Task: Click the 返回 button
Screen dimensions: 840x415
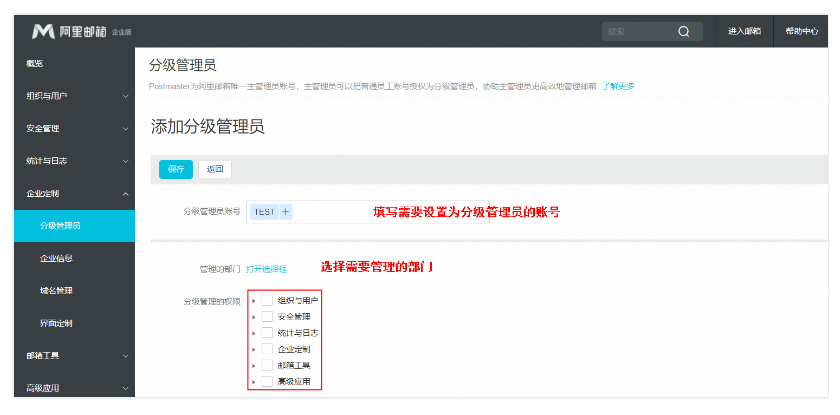Action: [x=215, y=169]
